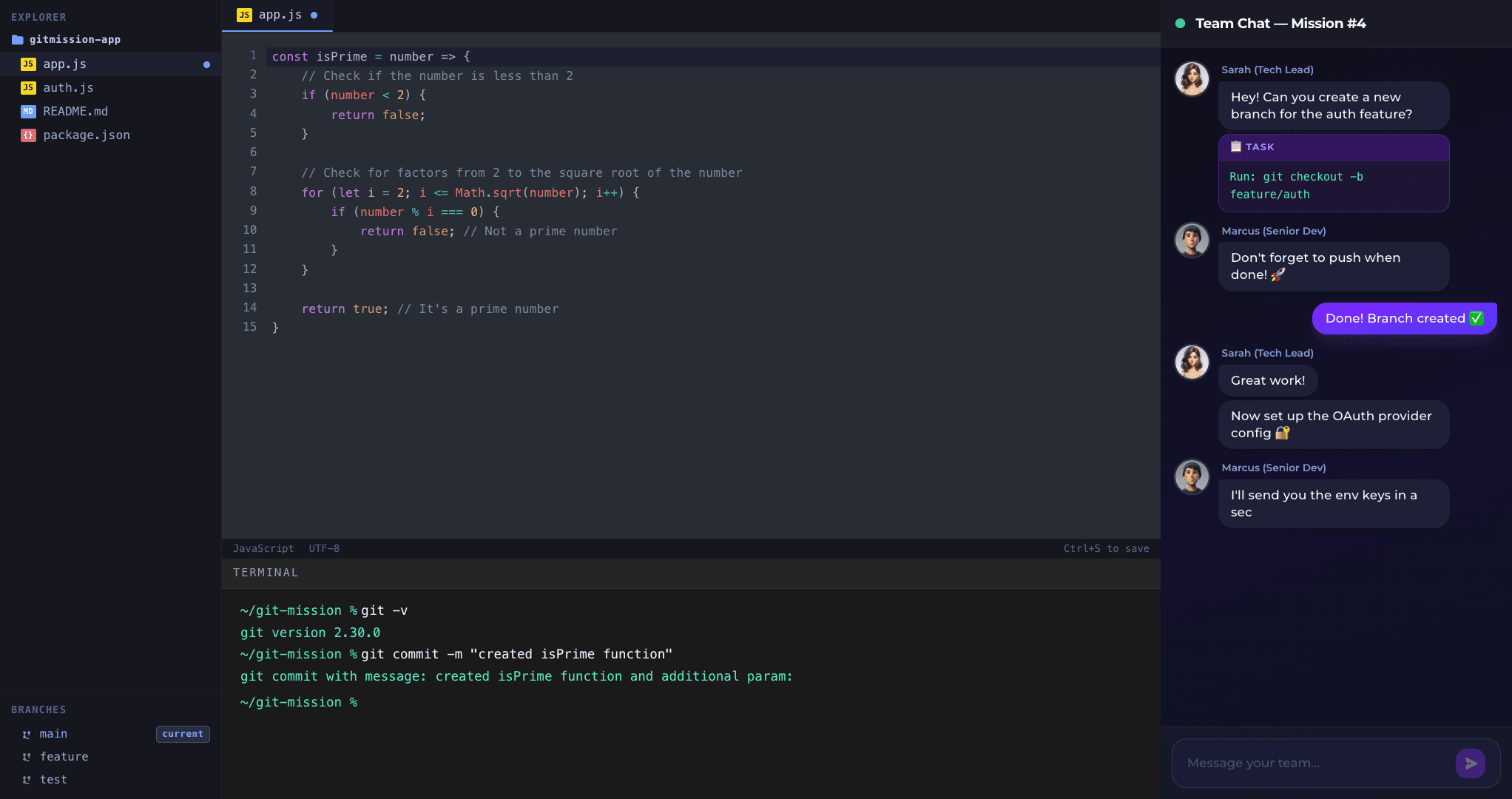The width and height of the screenshot is (1512, 799).
Task: Click Marcus's avatar beside push reminder
Action: pos(1192,240)
